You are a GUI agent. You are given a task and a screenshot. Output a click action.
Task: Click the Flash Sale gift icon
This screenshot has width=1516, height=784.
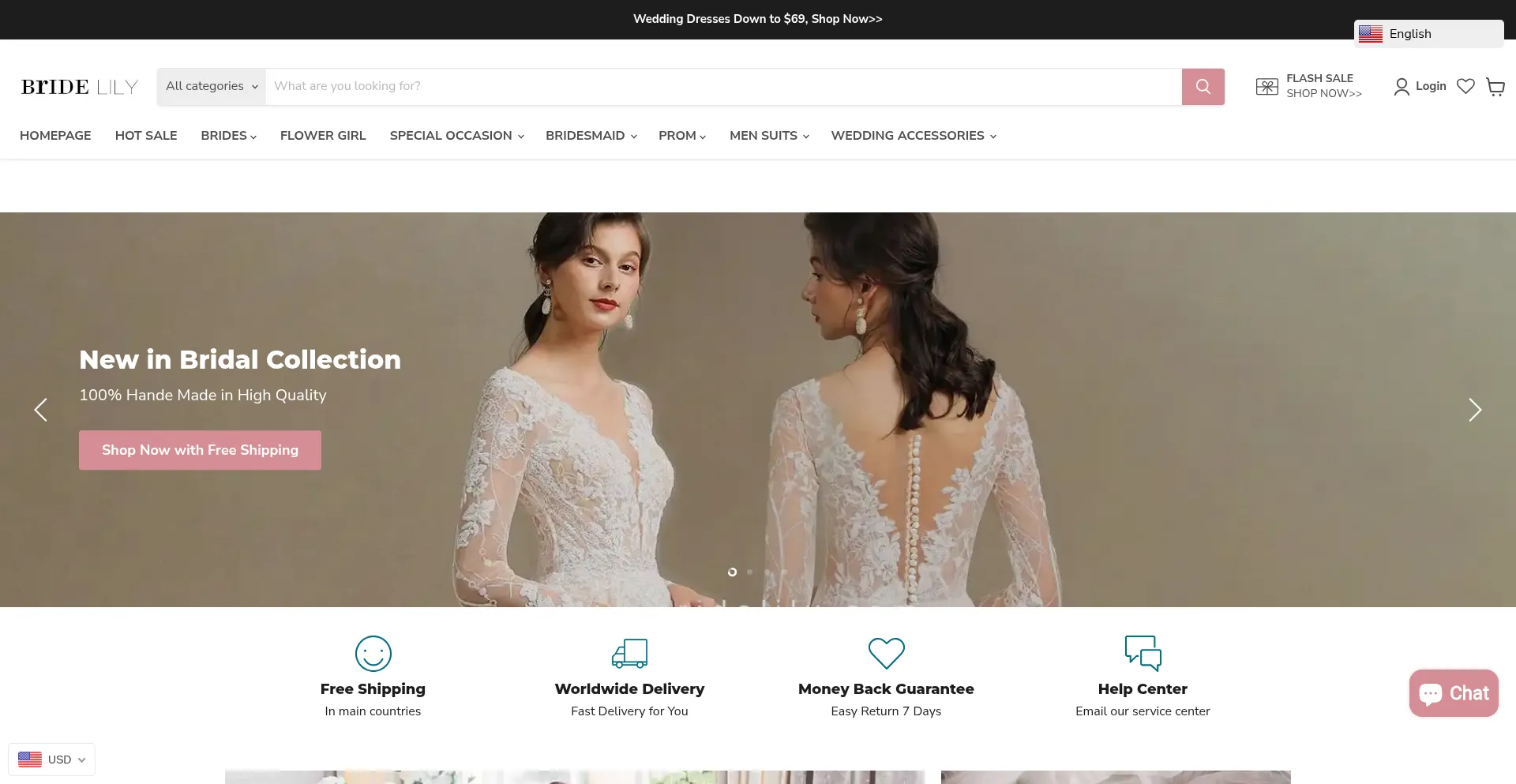click(x=1266, y=87)
